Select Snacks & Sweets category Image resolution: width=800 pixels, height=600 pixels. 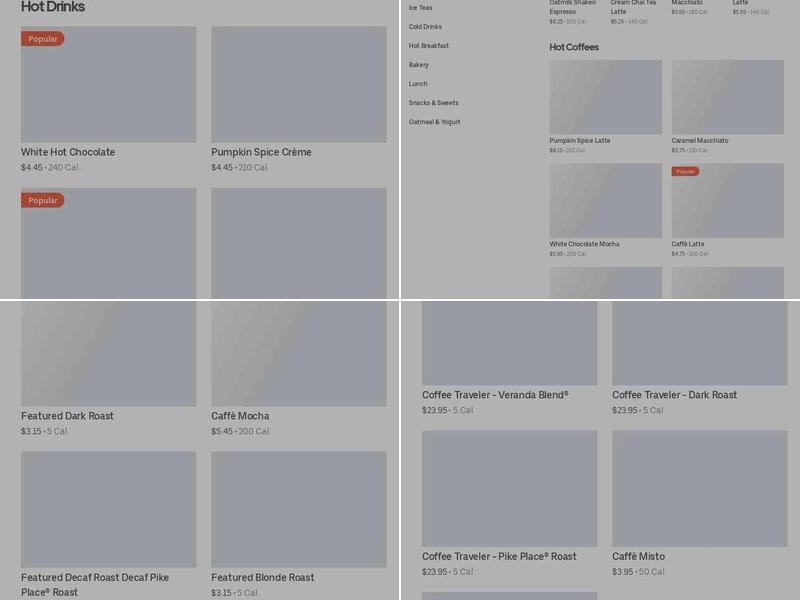[433, 103]
